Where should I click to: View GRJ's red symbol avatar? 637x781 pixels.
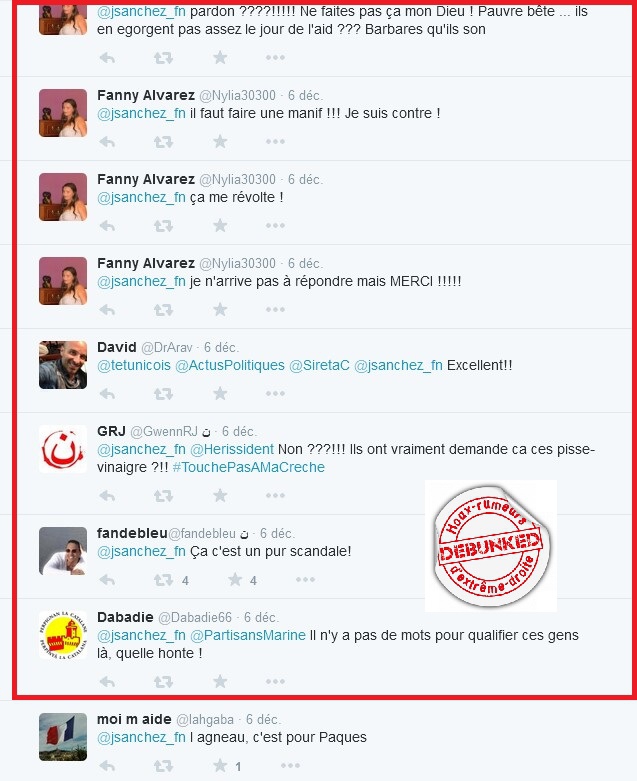[63, 449]
